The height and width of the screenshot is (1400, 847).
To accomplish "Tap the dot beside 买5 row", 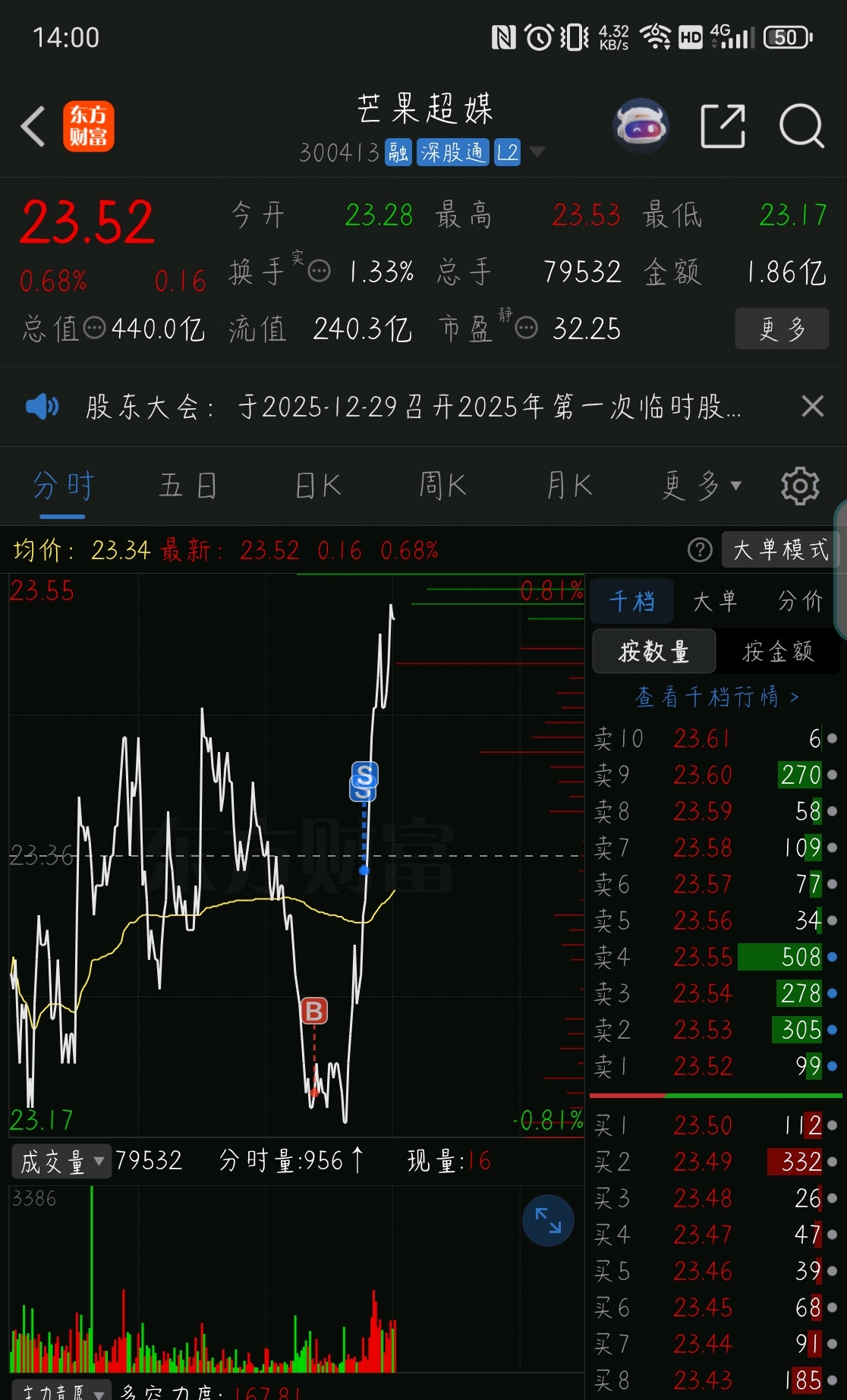I will (x=833, y=1271).
